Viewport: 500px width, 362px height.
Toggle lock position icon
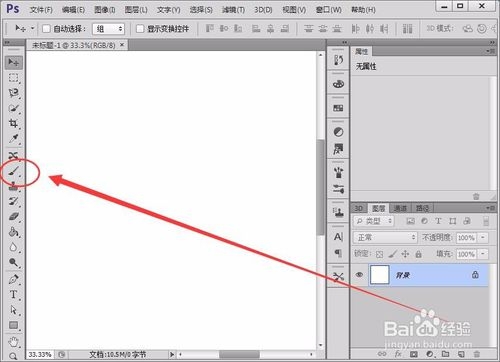(x=405, y=254)
